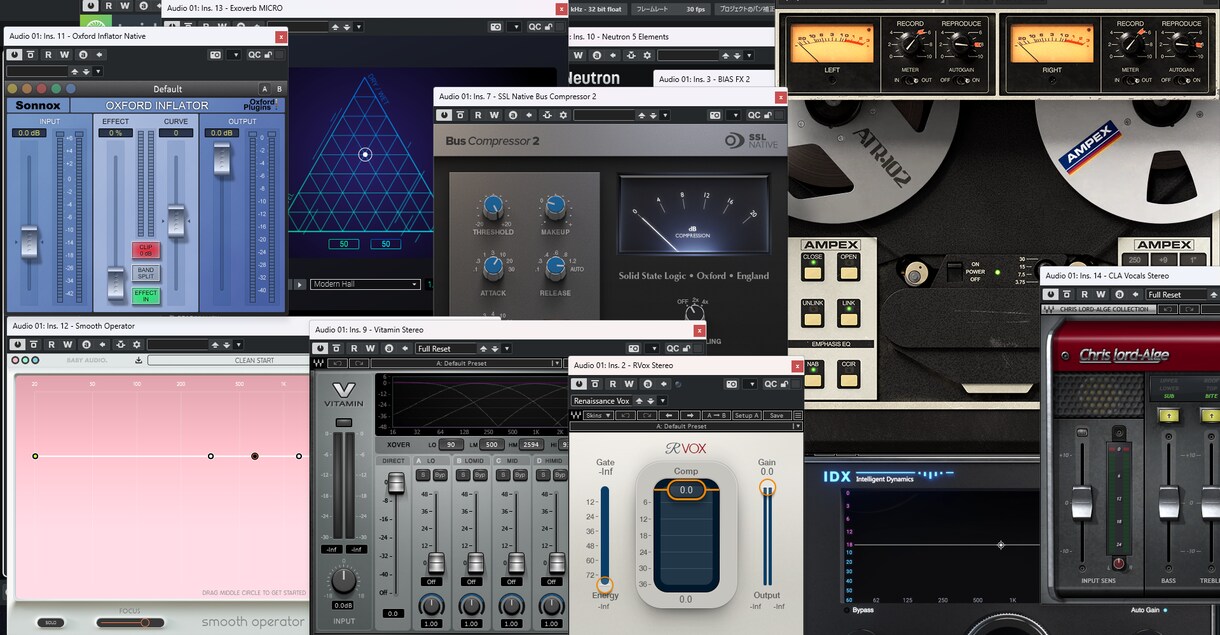Screen dimensions: 1220x635
Task: Toggle BAND SPLIT in Oxford Inflator
Action: coord(146,272)
